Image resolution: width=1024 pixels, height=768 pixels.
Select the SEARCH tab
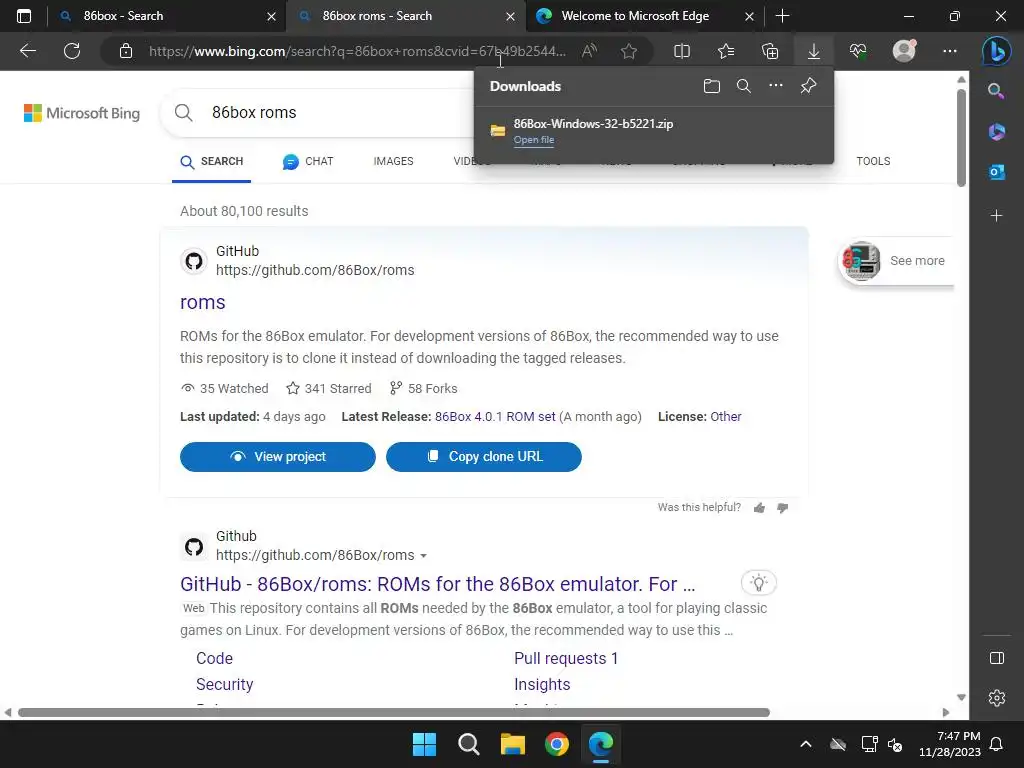coord(212,161)
